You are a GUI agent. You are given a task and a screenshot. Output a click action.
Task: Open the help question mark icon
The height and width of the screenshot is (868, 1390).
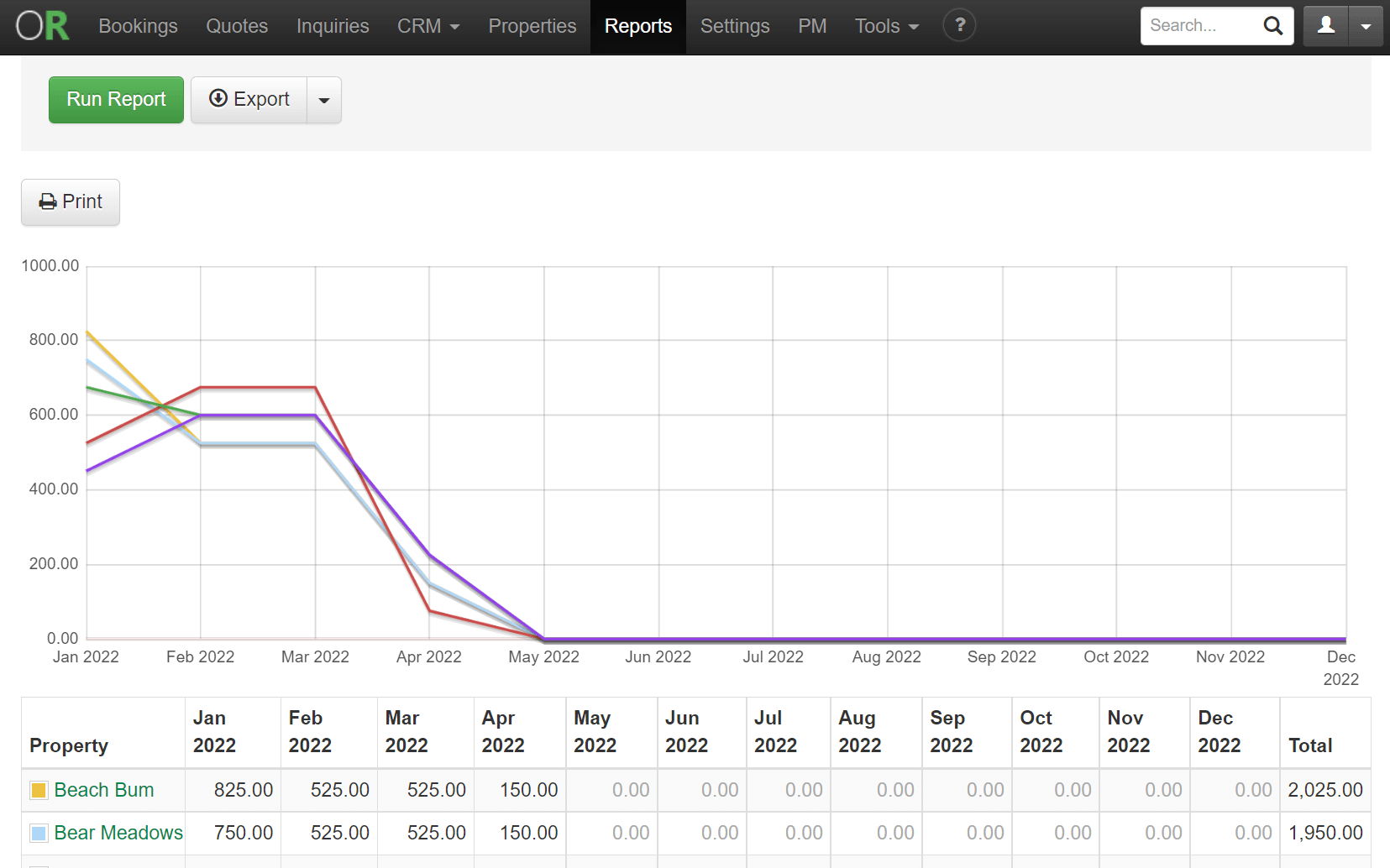click(959, 26)
